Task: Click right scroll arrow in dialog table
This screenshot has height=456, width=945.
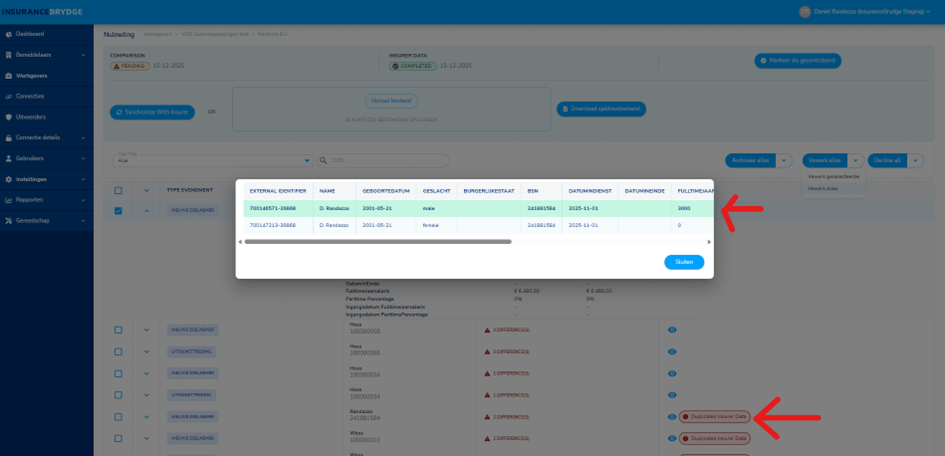Action: pyautogui.click(x=709, y=242)
